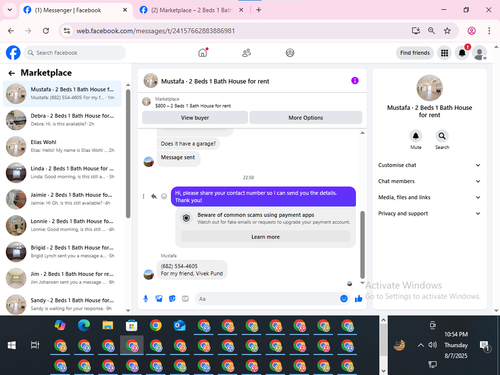This screenshot has height=375, width=500.
Task: Click the Find friends button
Action: click(415, 53)
